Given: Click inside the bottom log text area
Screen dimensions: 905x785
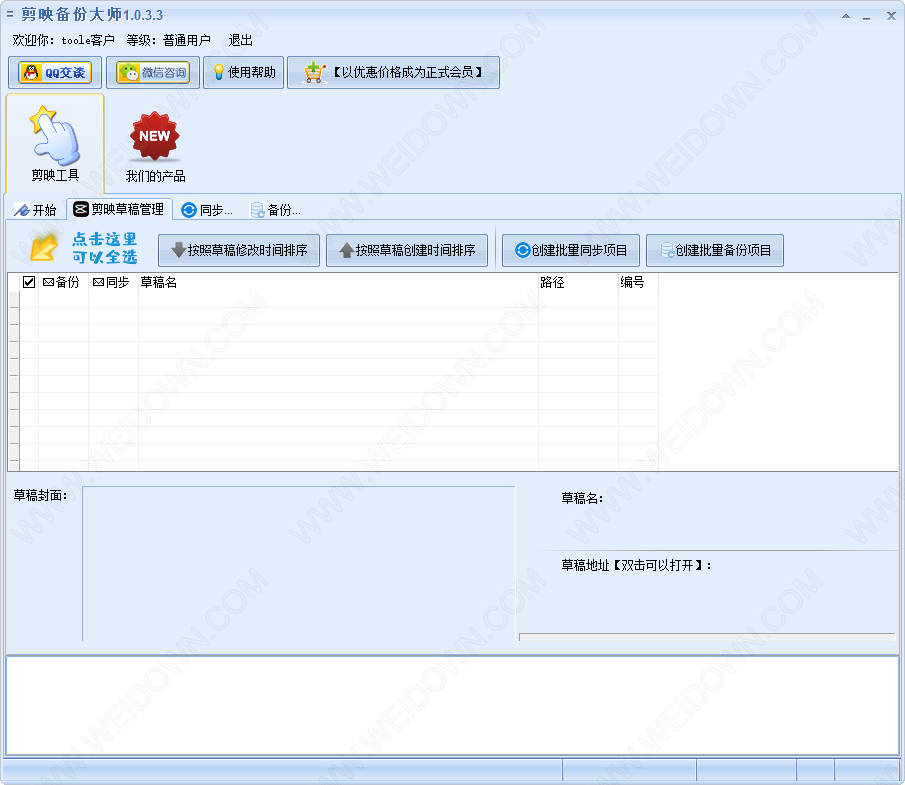Looking at the screenshot, I should 452,705.
